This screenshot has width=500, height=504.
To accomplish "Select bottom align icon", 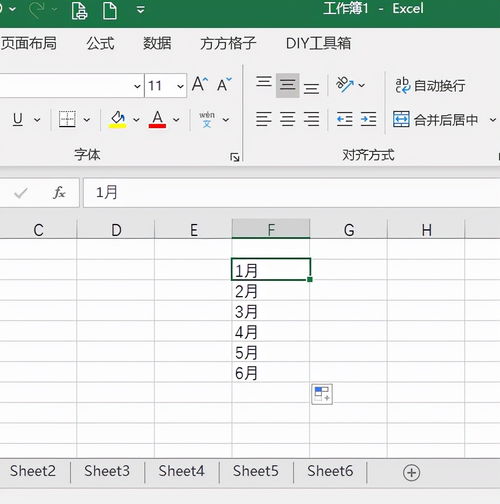I will pyautogui.click(x=311, y=89).
